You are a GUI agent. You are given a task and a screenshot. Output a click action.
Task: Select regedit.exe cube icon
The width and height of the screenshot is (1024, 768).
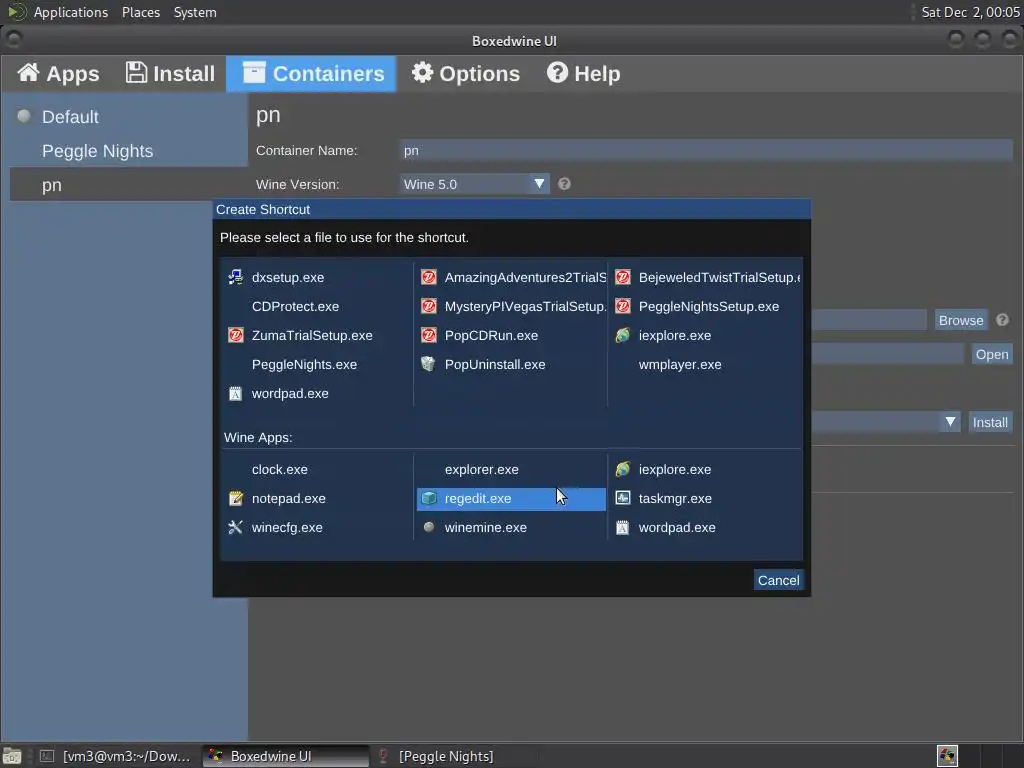pyautogui.click(x=428, y=499)
